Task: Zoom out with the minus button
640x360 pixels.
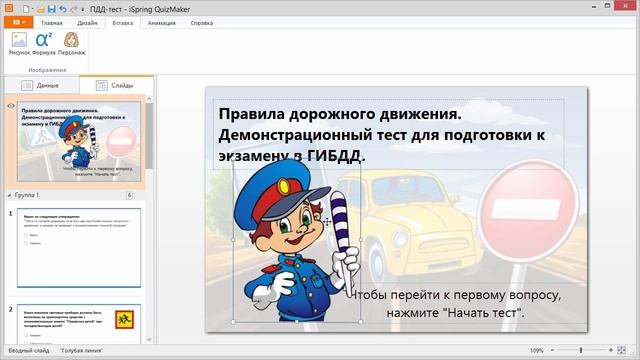Action: point(552,350)
